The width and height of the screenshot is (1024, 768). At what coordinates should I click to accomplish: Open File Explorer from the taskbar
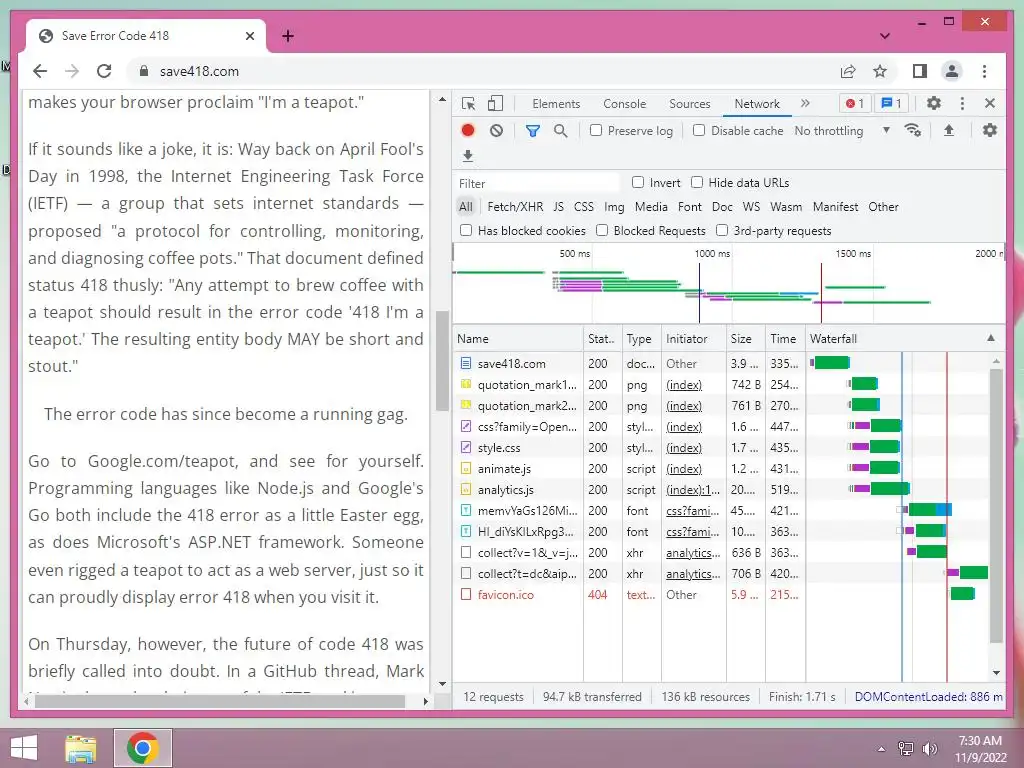pyautogui.click(x=80, y=748)
